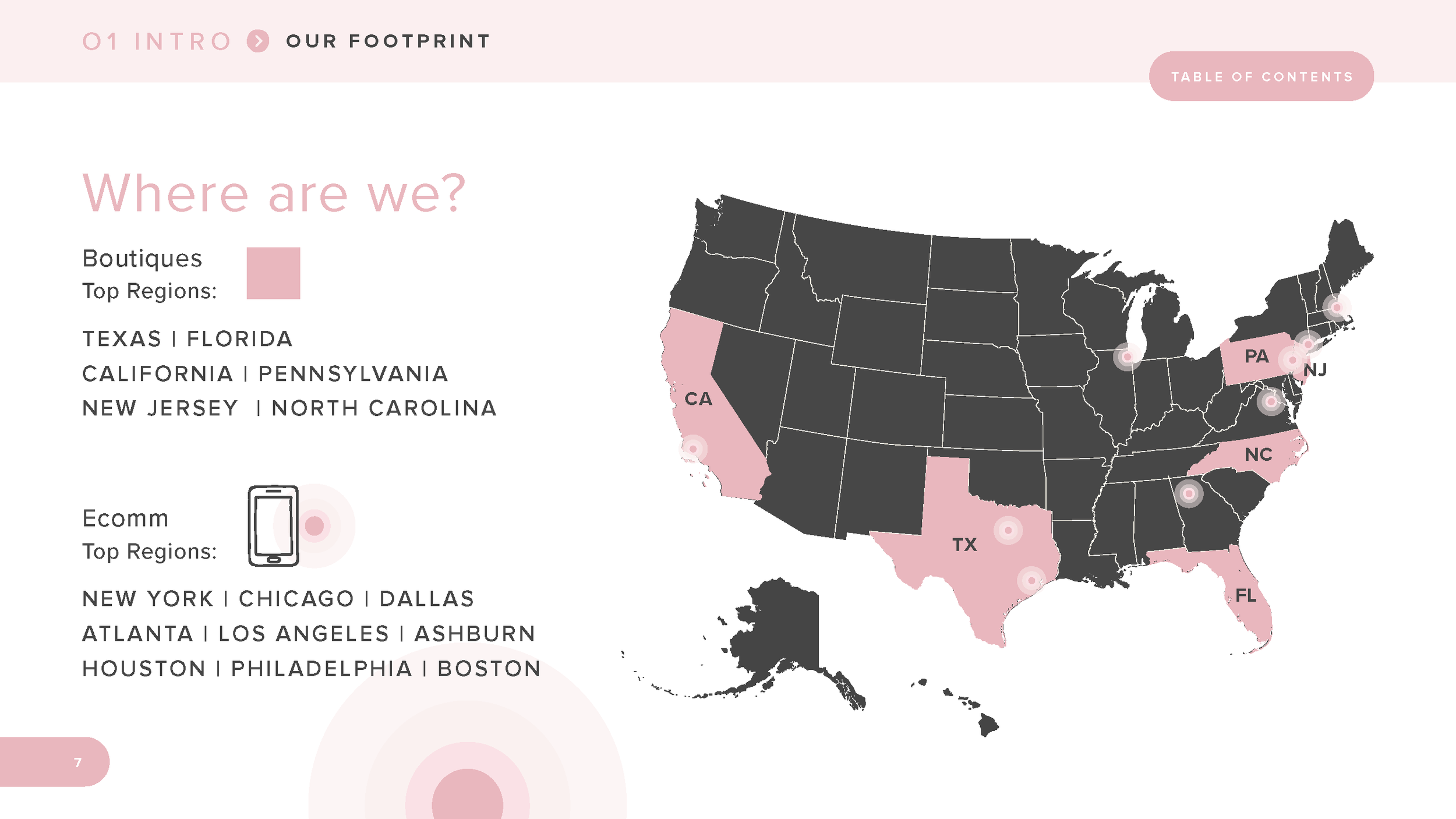The height and width of the screenshot is (819, 1456).
Task: Select the Los Angeles marker in California
Action: (x=693, y=449)
